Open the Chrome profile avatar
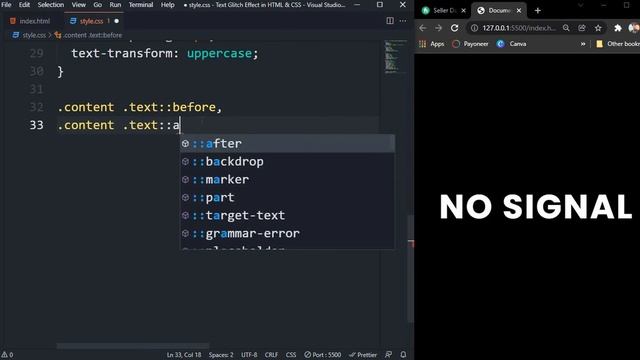This screenshot has width=640, height=360. pos(634,28)
